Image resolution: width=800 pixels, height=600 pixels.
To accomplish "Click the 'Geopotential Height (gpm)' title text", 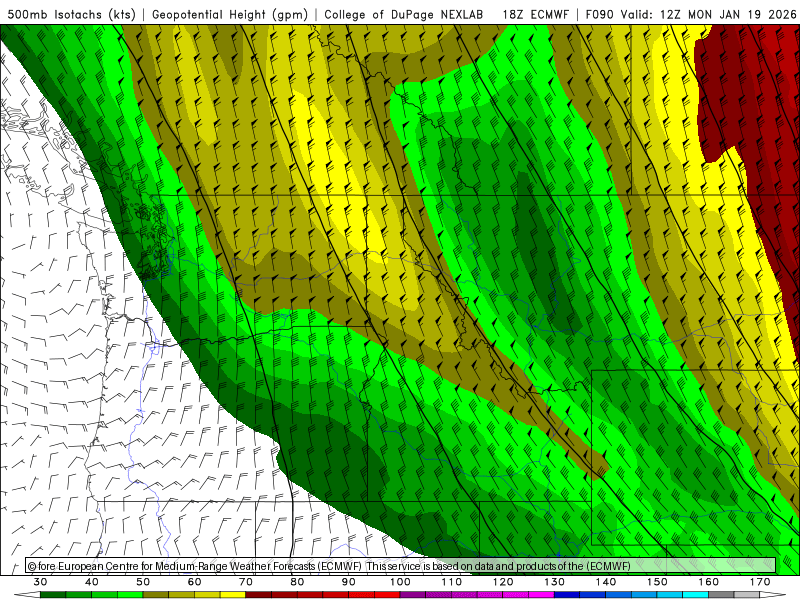I will pyautogui.click(x=230, y=15).
